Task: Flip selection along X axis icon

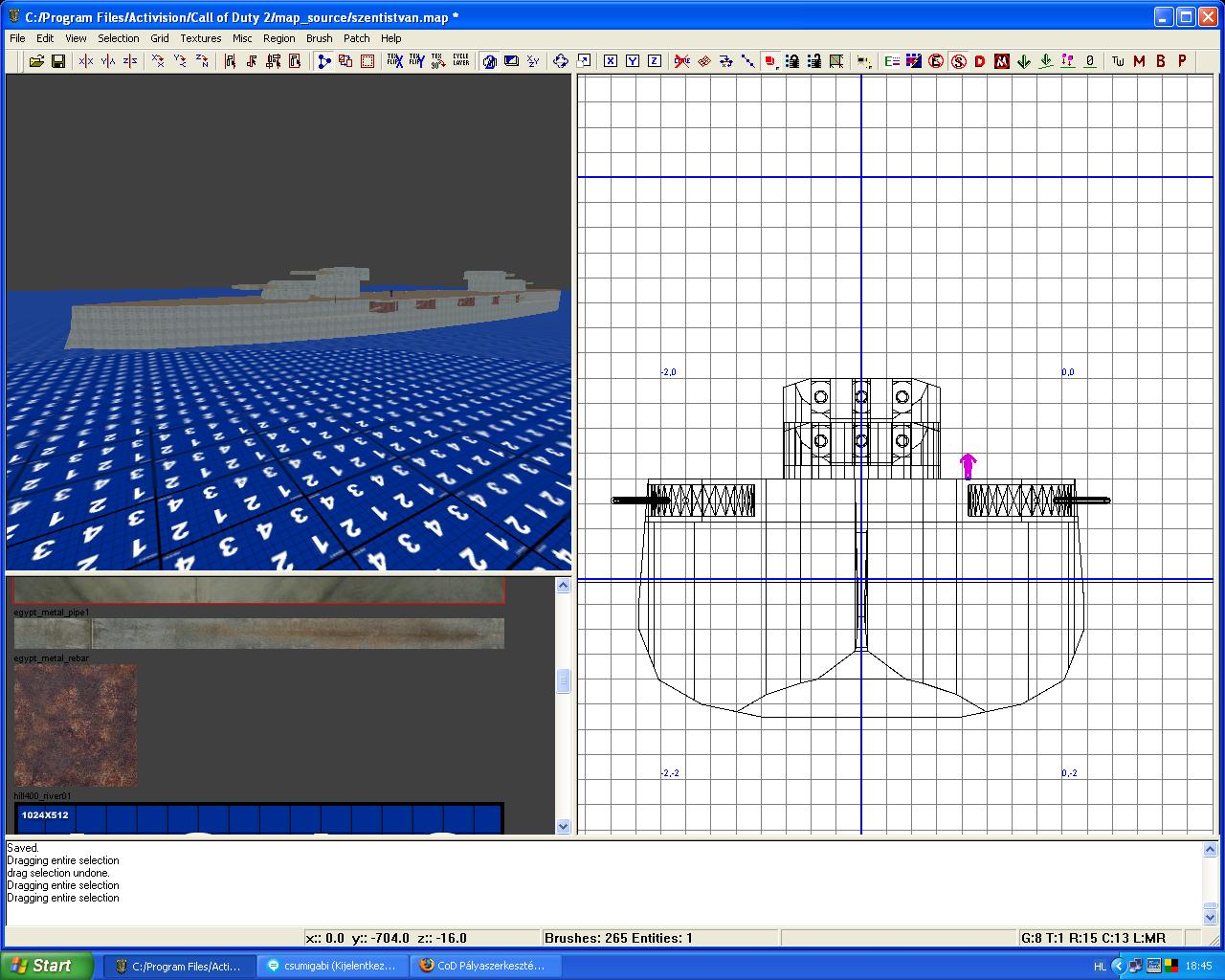Action: (x=86, y=61)
